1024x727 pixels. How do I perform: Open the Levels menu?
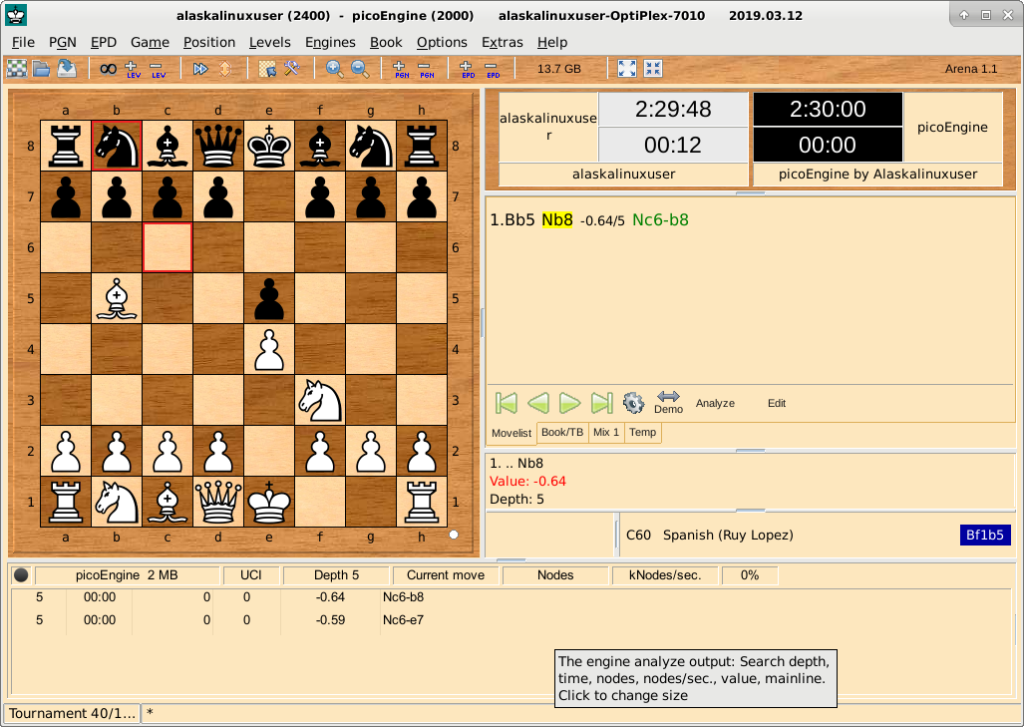269,42
